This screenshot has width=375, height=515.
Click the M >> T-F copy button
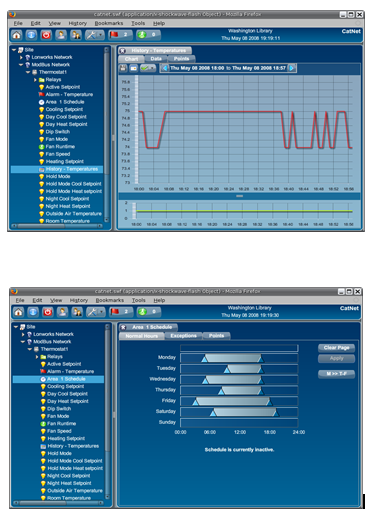click(x=336, y=374)
